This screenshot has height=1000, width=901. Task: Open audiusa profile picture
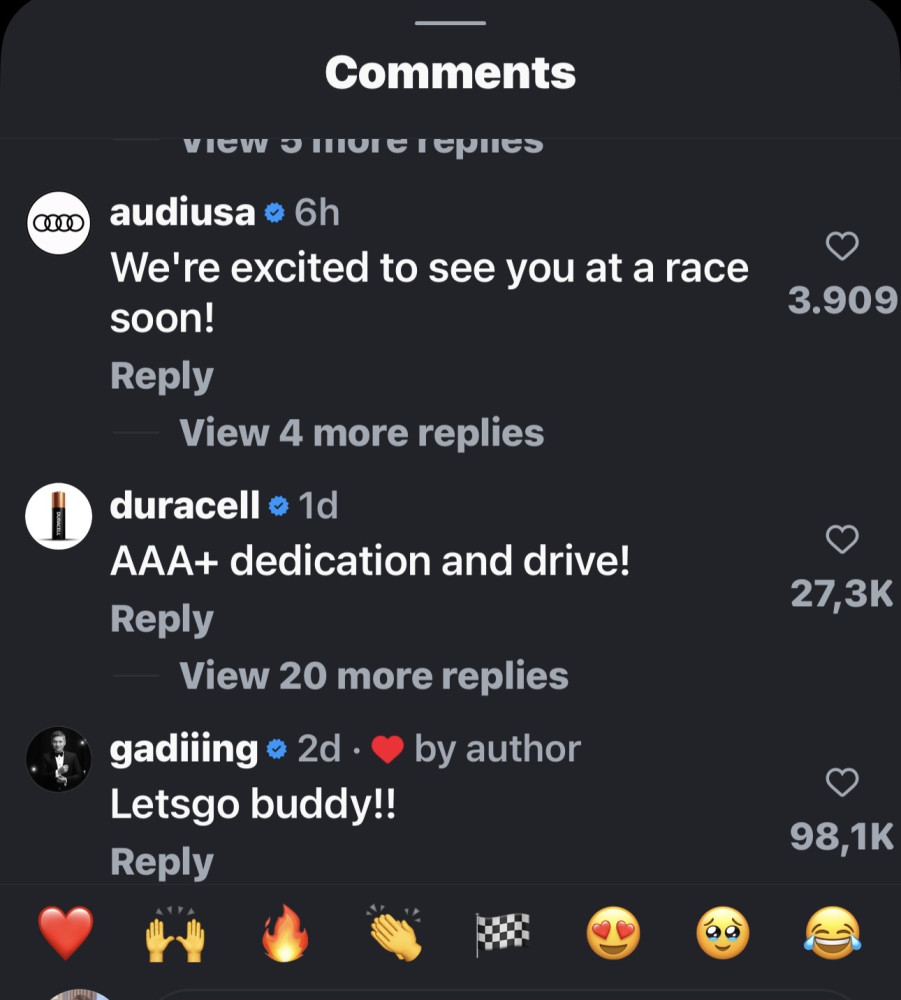tap(59, 223)
